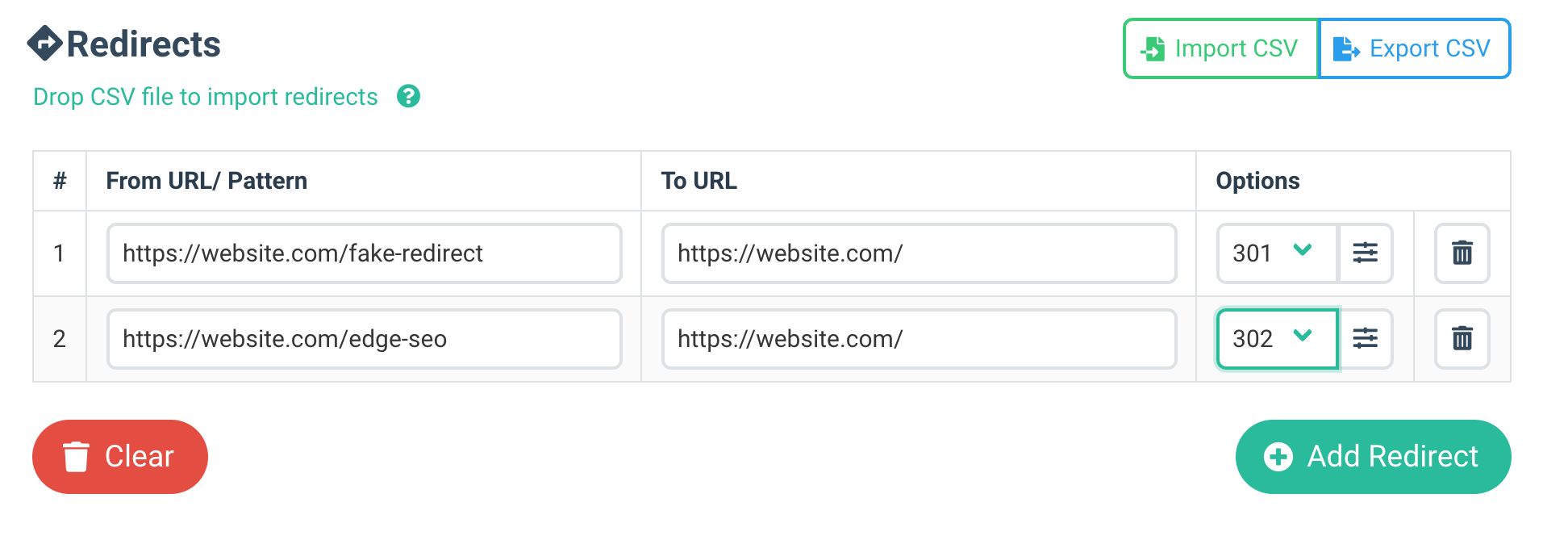Click the Export CSV button

(x=1414, y=48)
